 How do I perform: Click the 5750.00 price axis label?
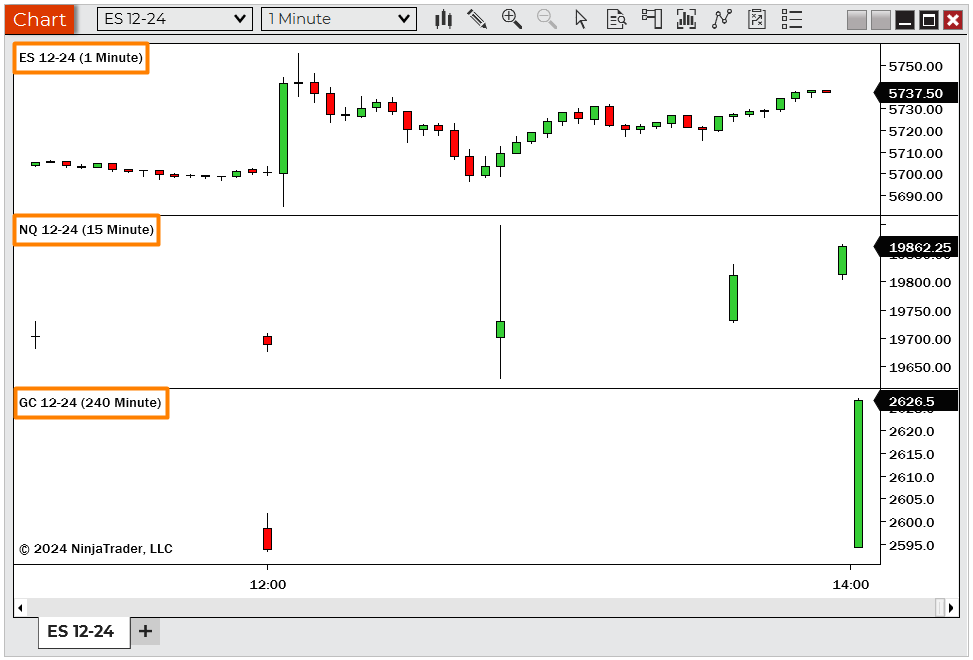915,66
